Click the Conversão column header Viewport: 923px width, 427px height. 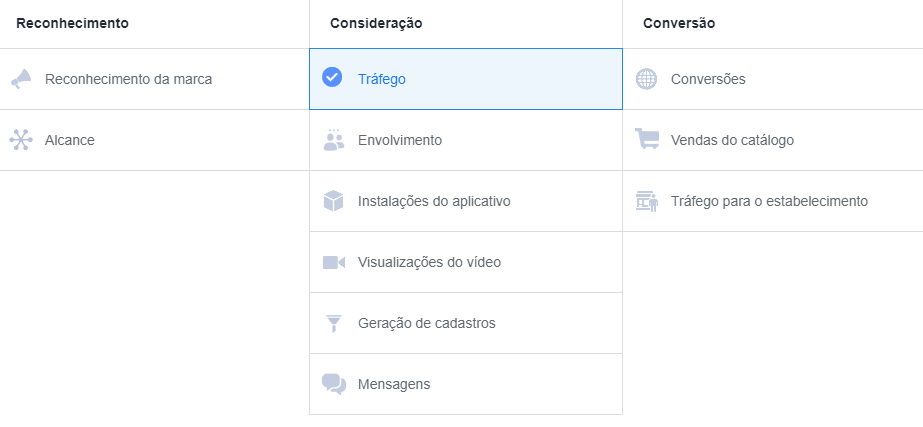pos(679,24)
